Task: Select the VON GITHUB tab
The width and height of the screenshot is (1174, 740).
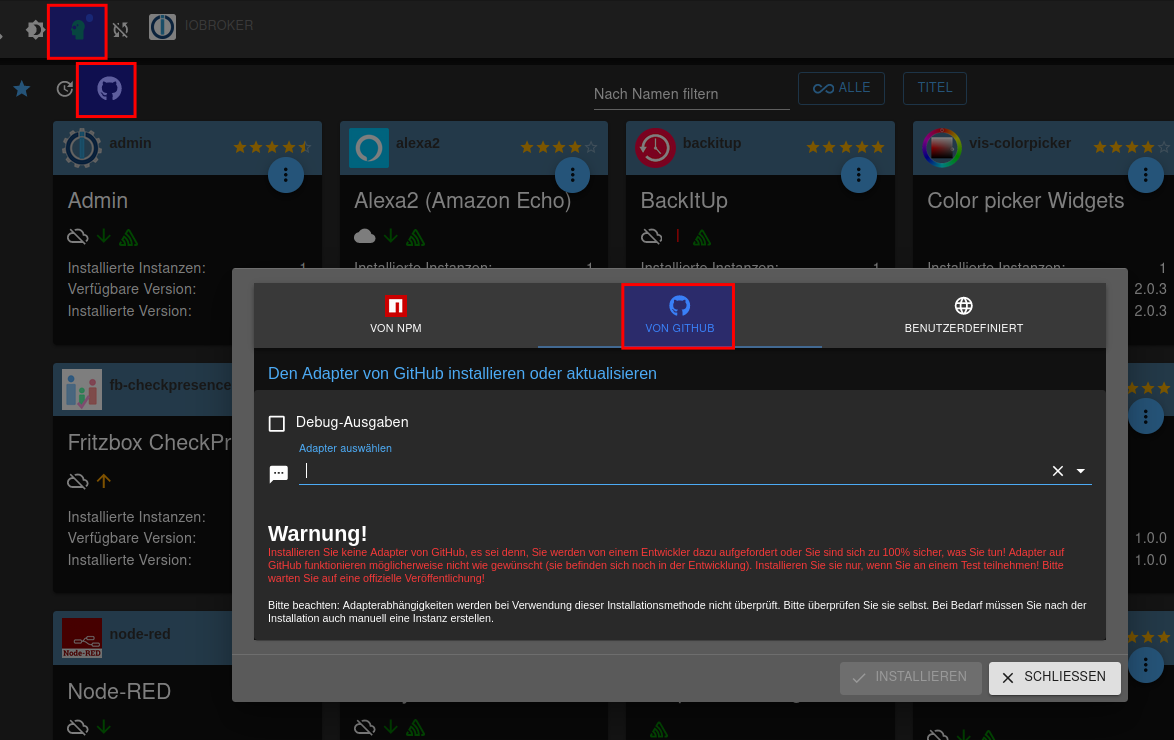Action: tap(679, 315)
